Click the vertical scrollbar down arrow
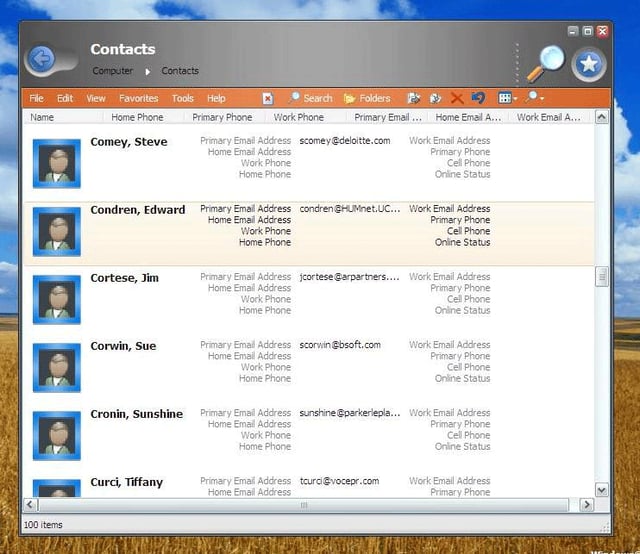 602,489
